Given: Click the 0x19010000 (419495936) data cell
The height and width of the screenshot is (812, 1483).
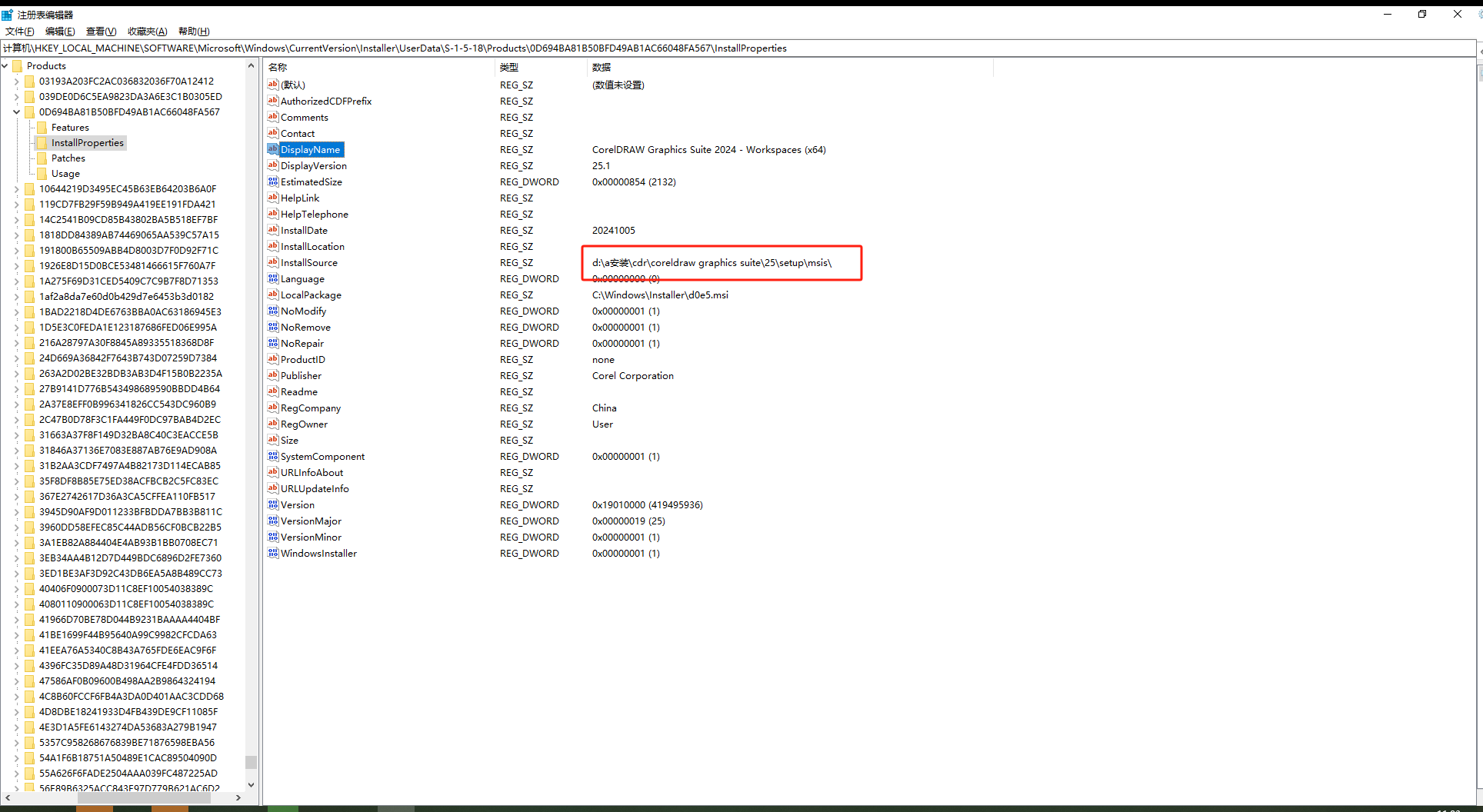Looking at the screenshot, I should click(x=648, y=504).
